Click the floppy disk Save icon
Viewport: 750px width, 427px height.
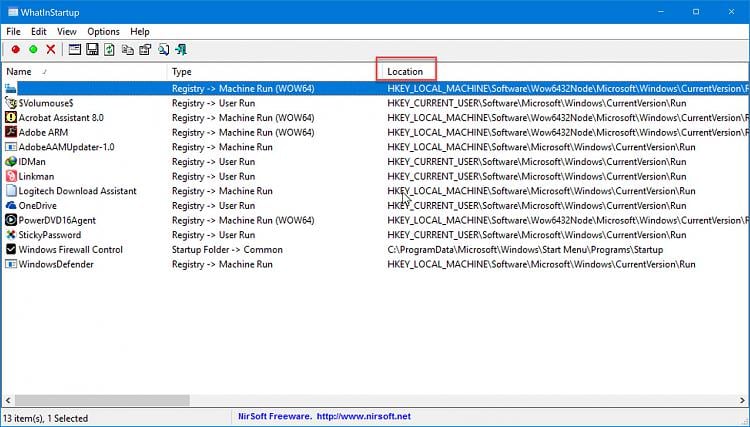92,49
